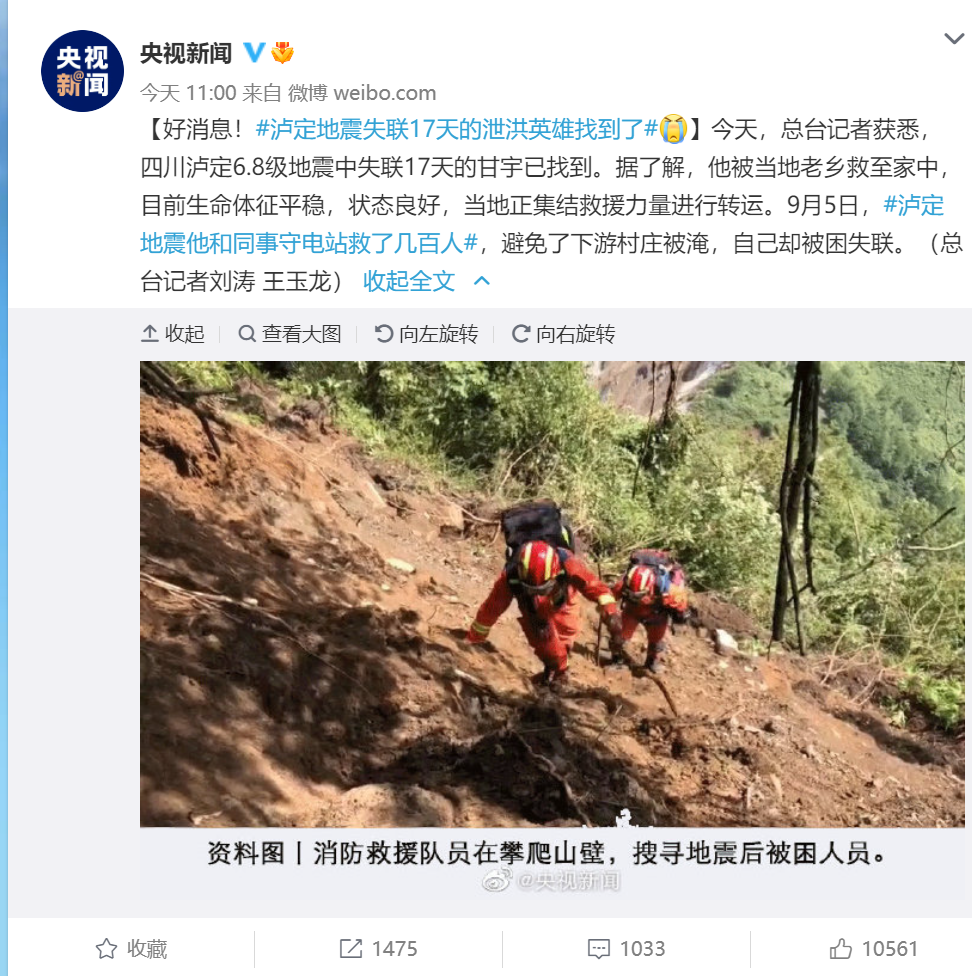Viewport: 972px width, 976px height.
Task: Open the 央视新闻 profile avatar
Action: pos(82,71)
